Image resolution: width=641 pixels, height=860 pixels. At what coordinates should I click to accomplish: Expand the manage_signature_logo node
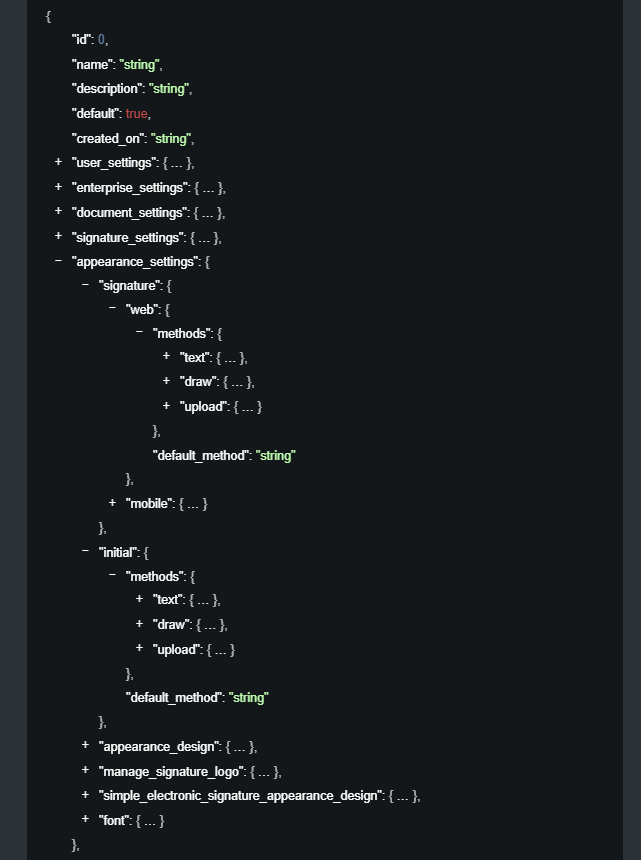click(85, 771)
